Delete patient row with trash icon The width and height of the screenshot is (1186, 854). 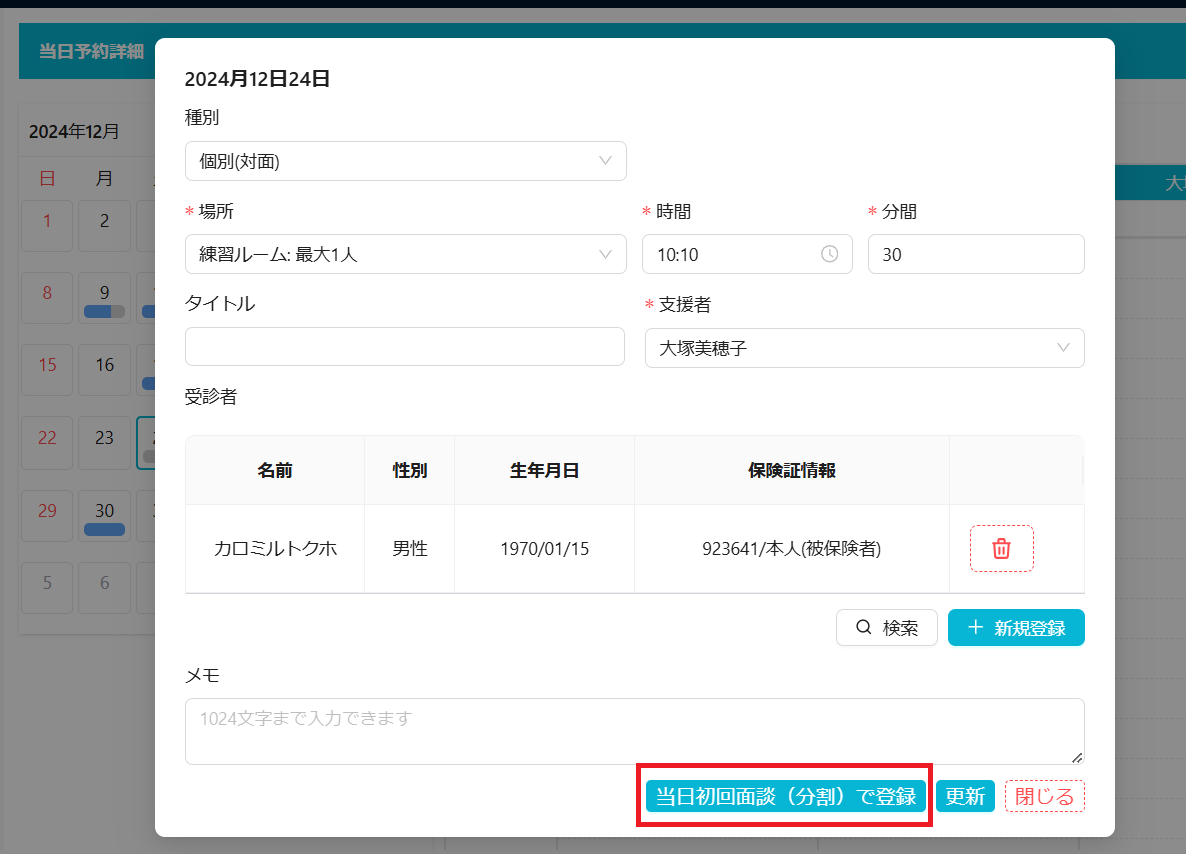(1001, 549)
